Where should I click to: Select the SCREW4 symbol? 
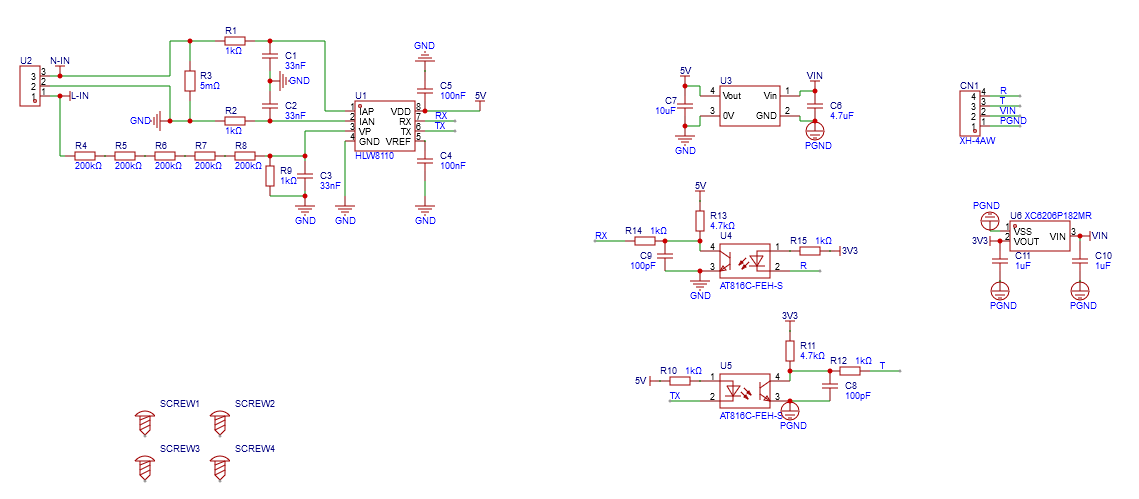click(x=220, y=467)
